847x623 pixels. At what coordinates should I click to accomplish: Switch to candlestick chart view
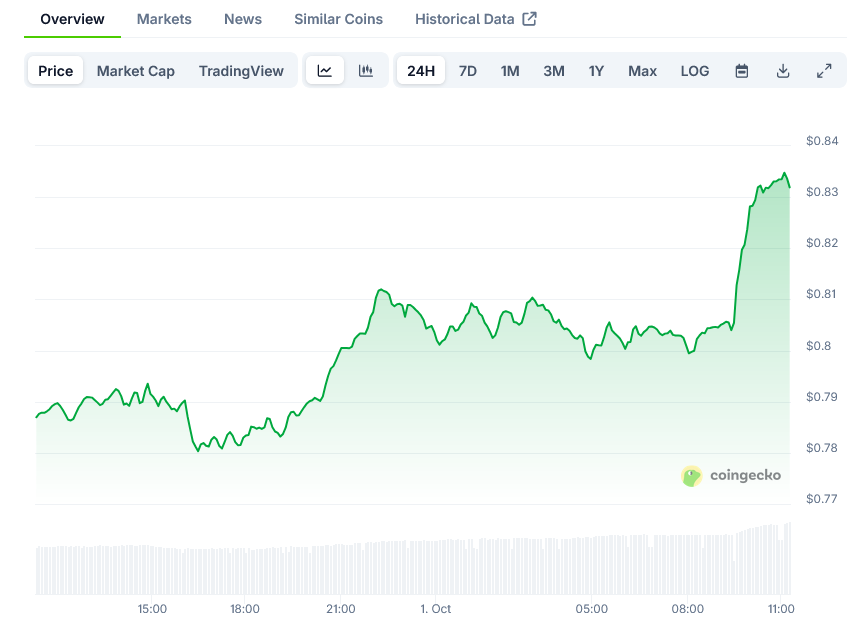tap(366, 71)
